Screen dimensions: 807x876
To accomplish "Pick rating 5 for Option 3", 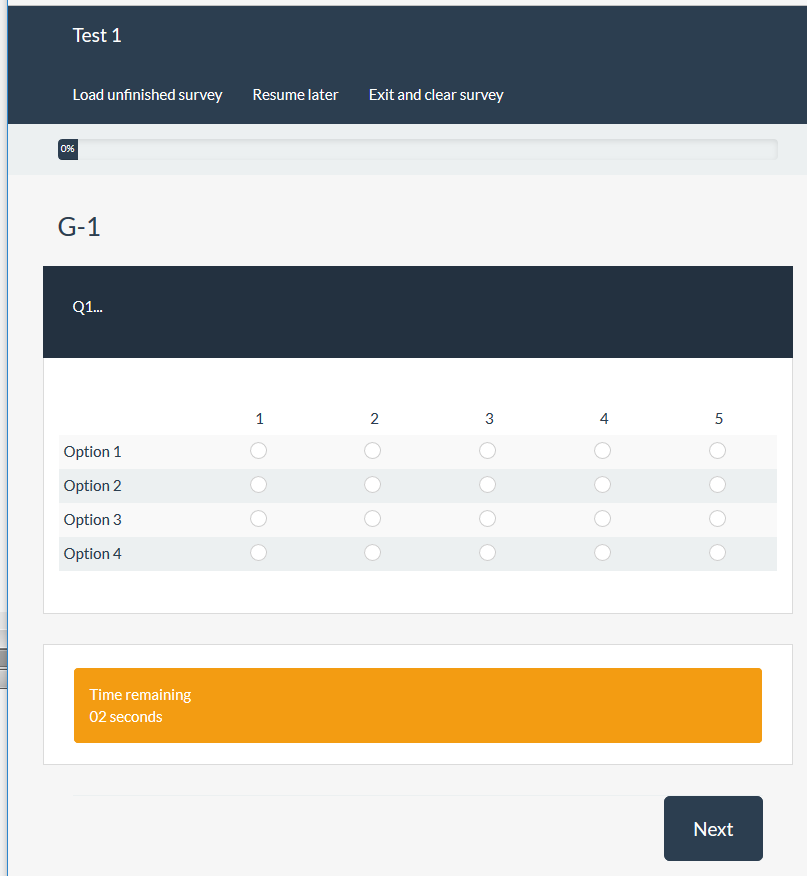I will [x=717, y=519].
